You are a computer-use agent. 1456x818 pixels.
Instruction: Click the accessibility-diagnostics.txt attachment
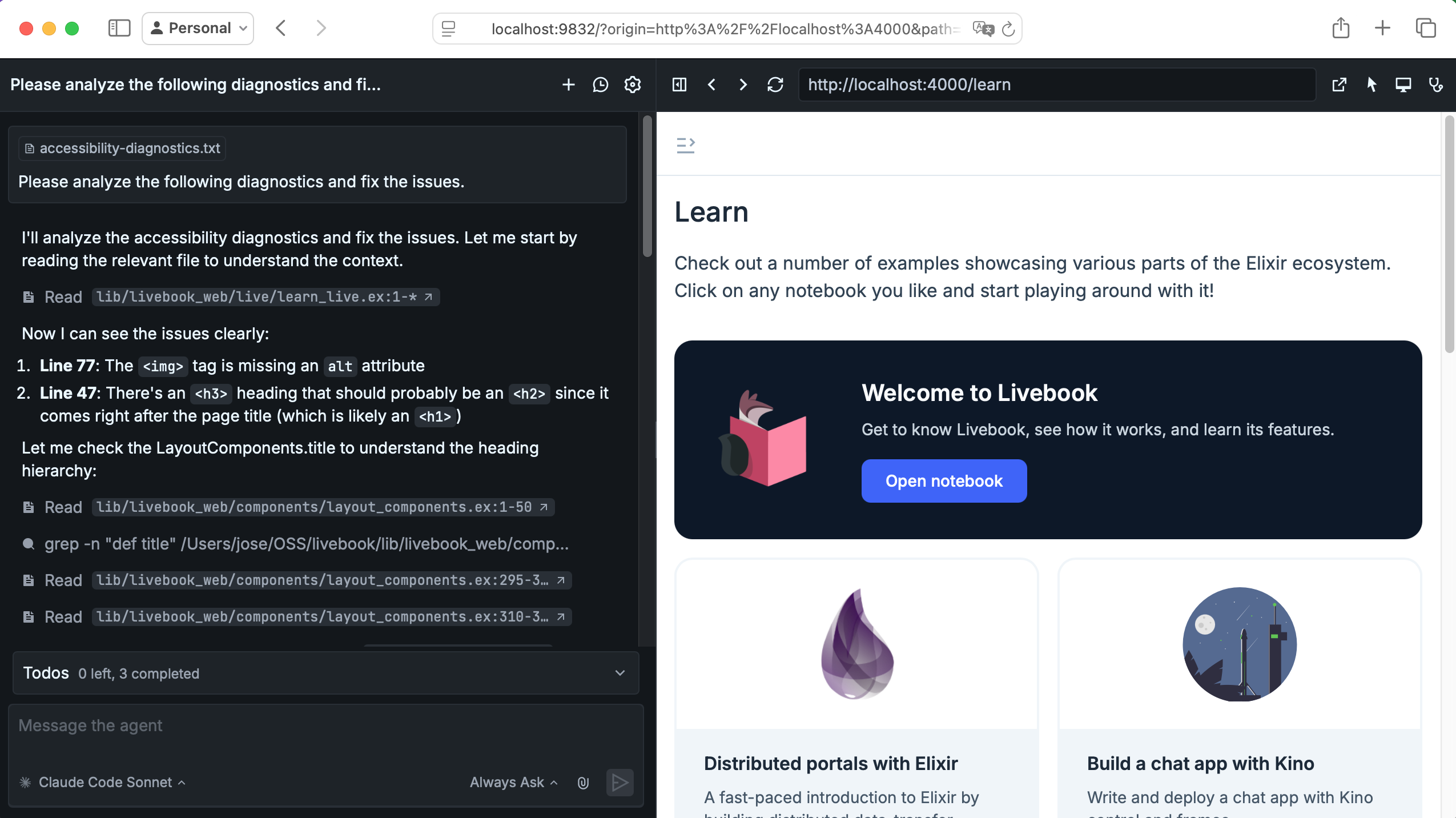122,149
